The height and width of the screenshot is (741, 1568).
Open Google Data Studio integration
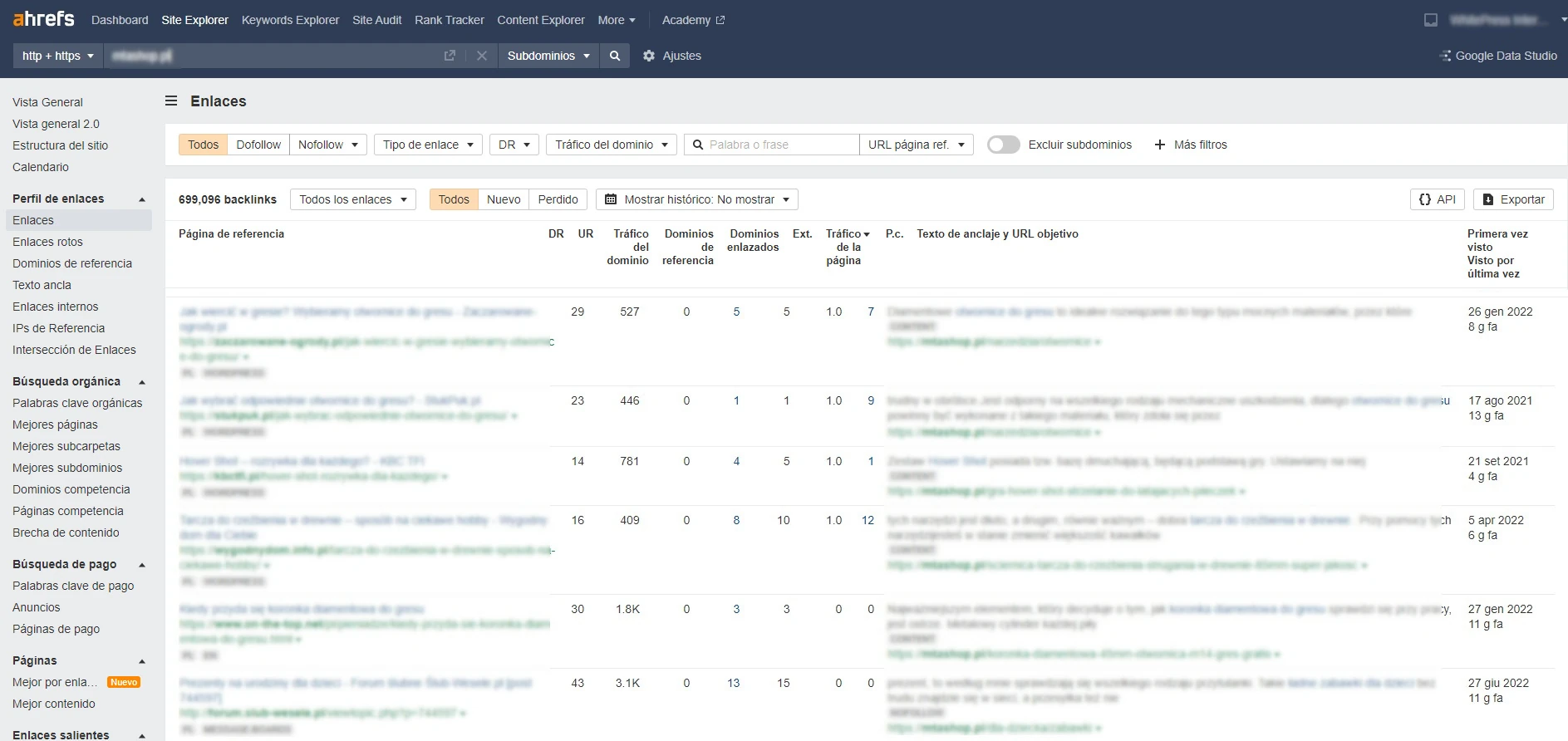pyautogui.click(x=1498, y=56)
